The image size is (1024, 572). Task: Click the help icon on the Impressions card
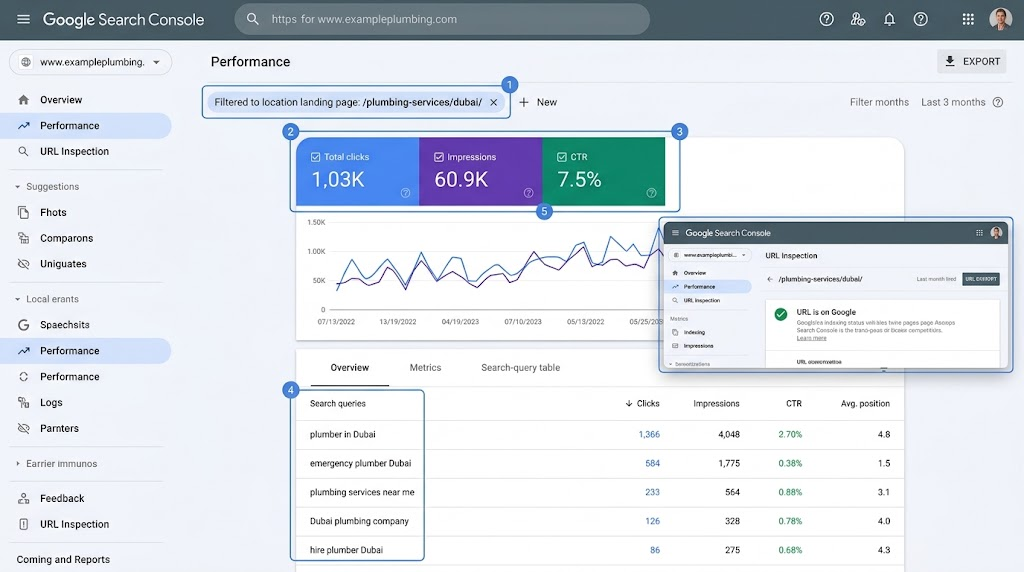(x=528, y=193)
